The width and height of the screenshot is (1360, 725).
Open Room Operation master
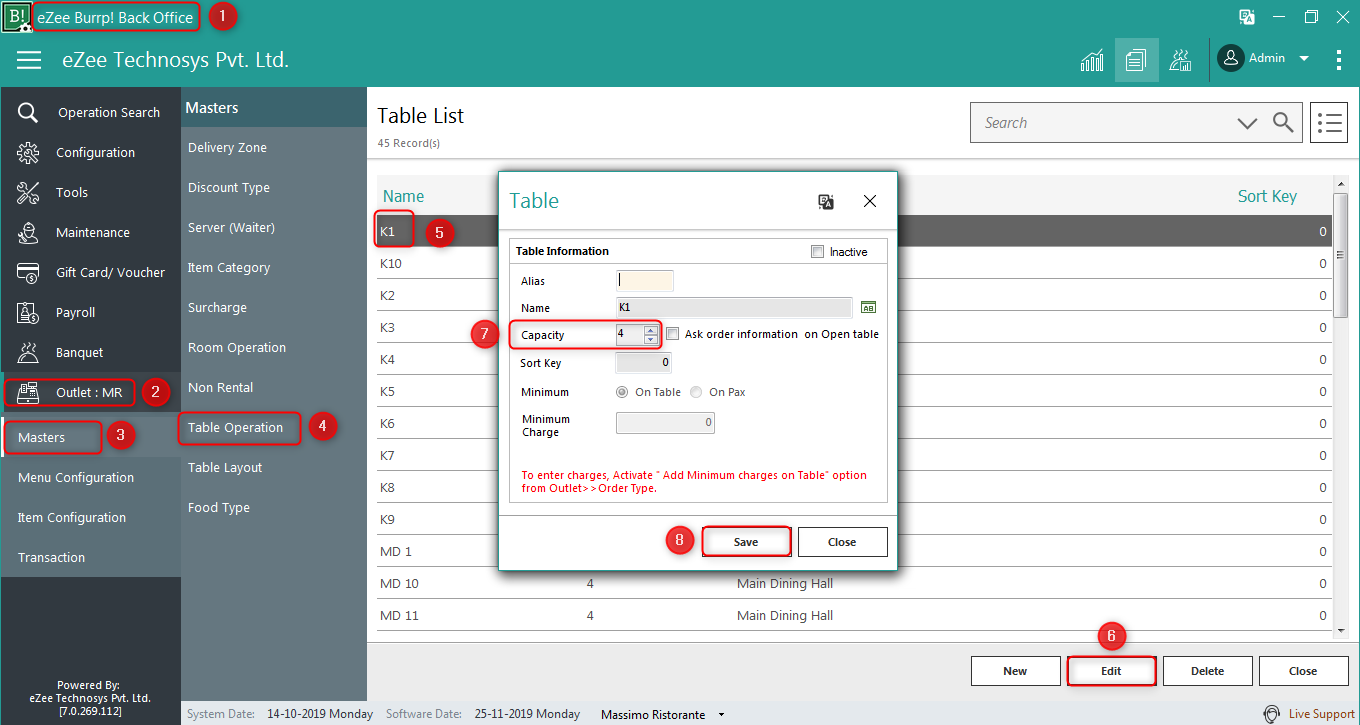274,347
